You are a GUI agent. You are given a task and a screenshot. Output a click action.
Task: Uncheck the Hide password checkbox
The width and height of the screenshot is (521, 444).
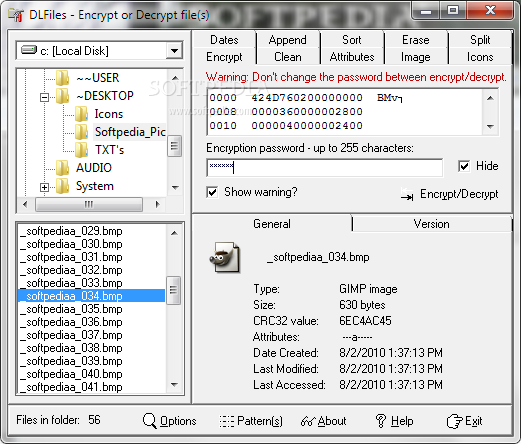[x=464, y=166]
